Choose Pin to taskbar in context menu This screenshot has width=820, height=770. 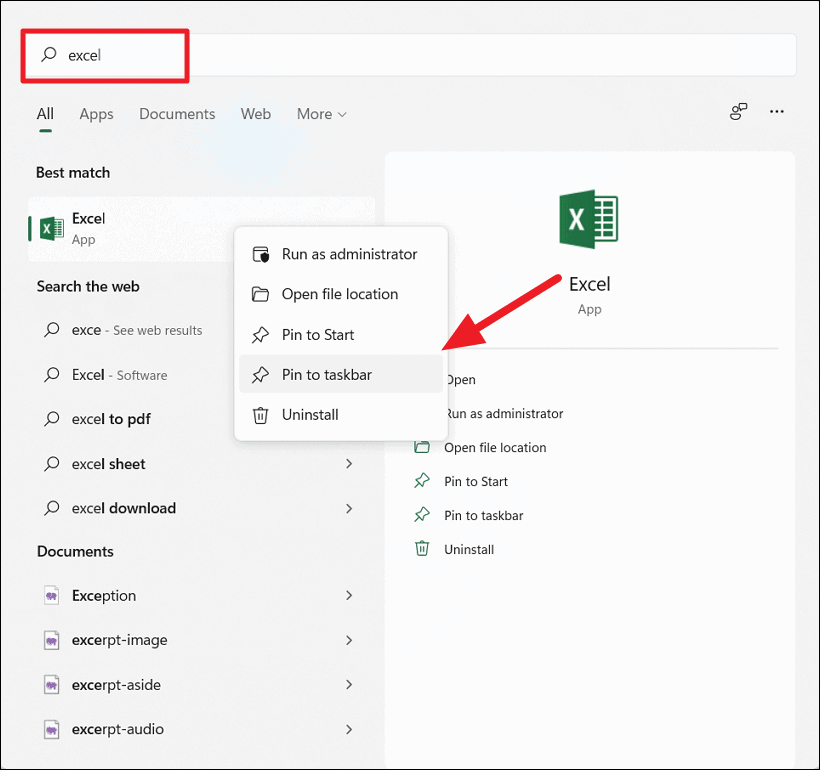341,375
